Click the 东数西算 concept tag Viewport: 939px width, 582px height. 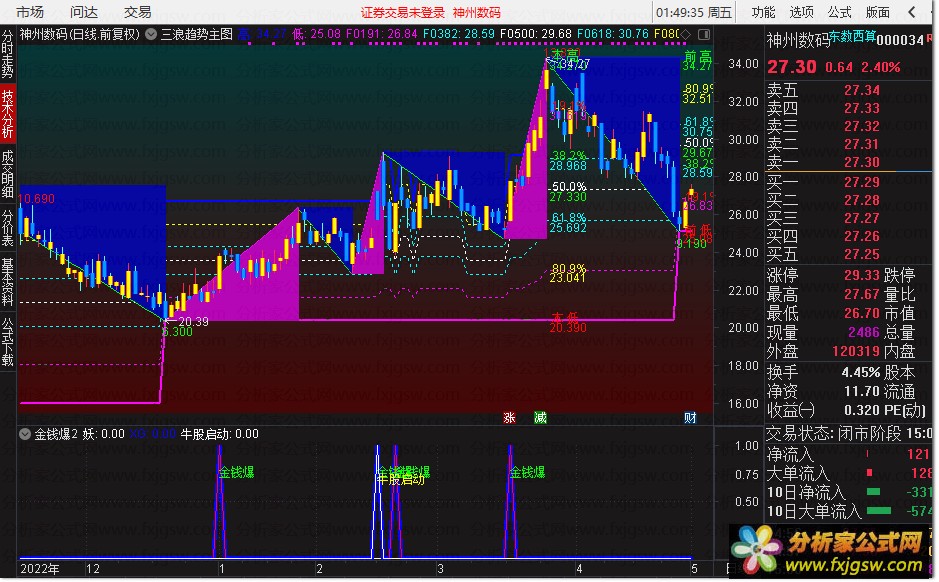[x=853, y=37]
